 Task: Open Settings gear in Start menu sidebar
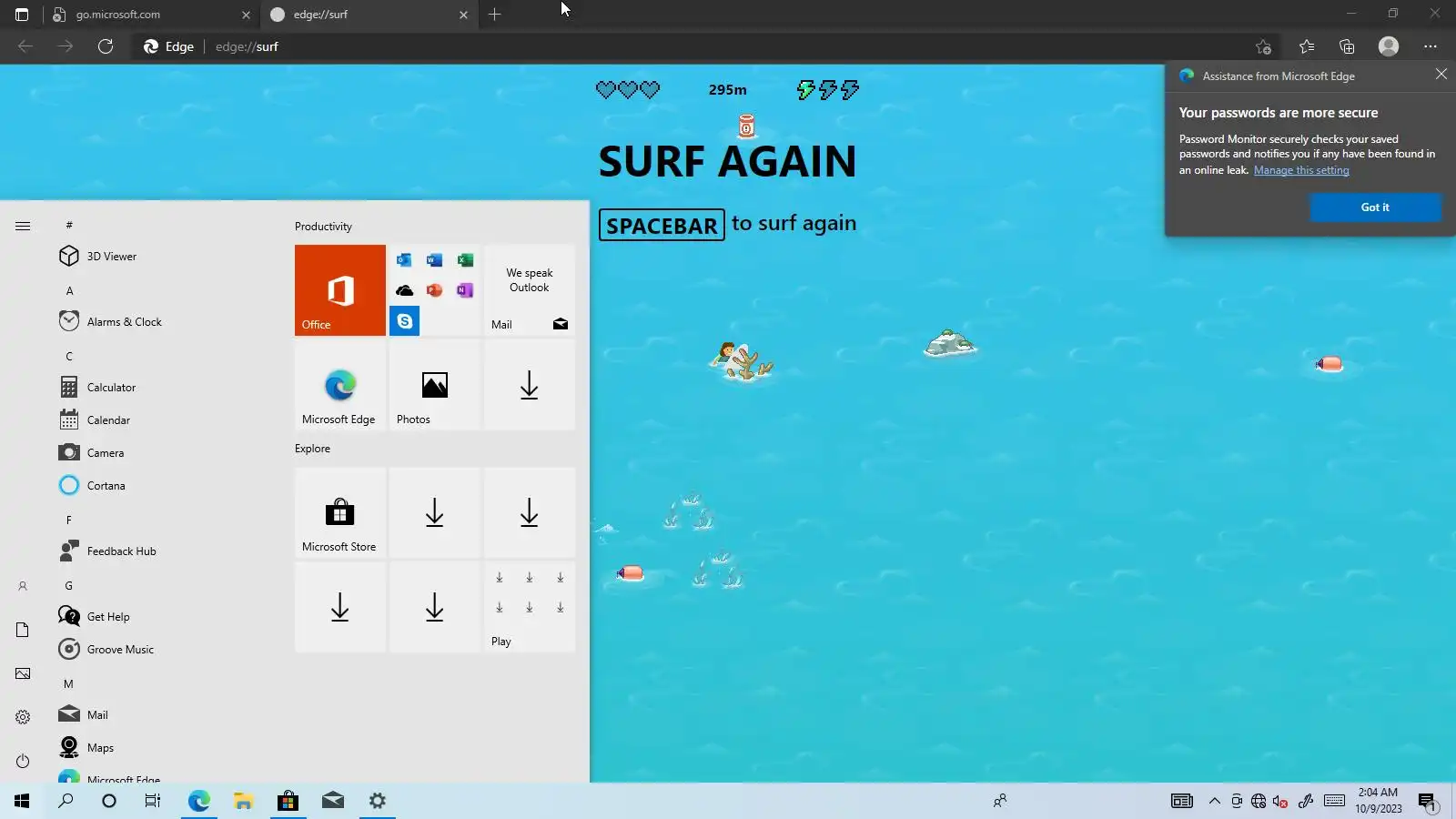(23, 717)
